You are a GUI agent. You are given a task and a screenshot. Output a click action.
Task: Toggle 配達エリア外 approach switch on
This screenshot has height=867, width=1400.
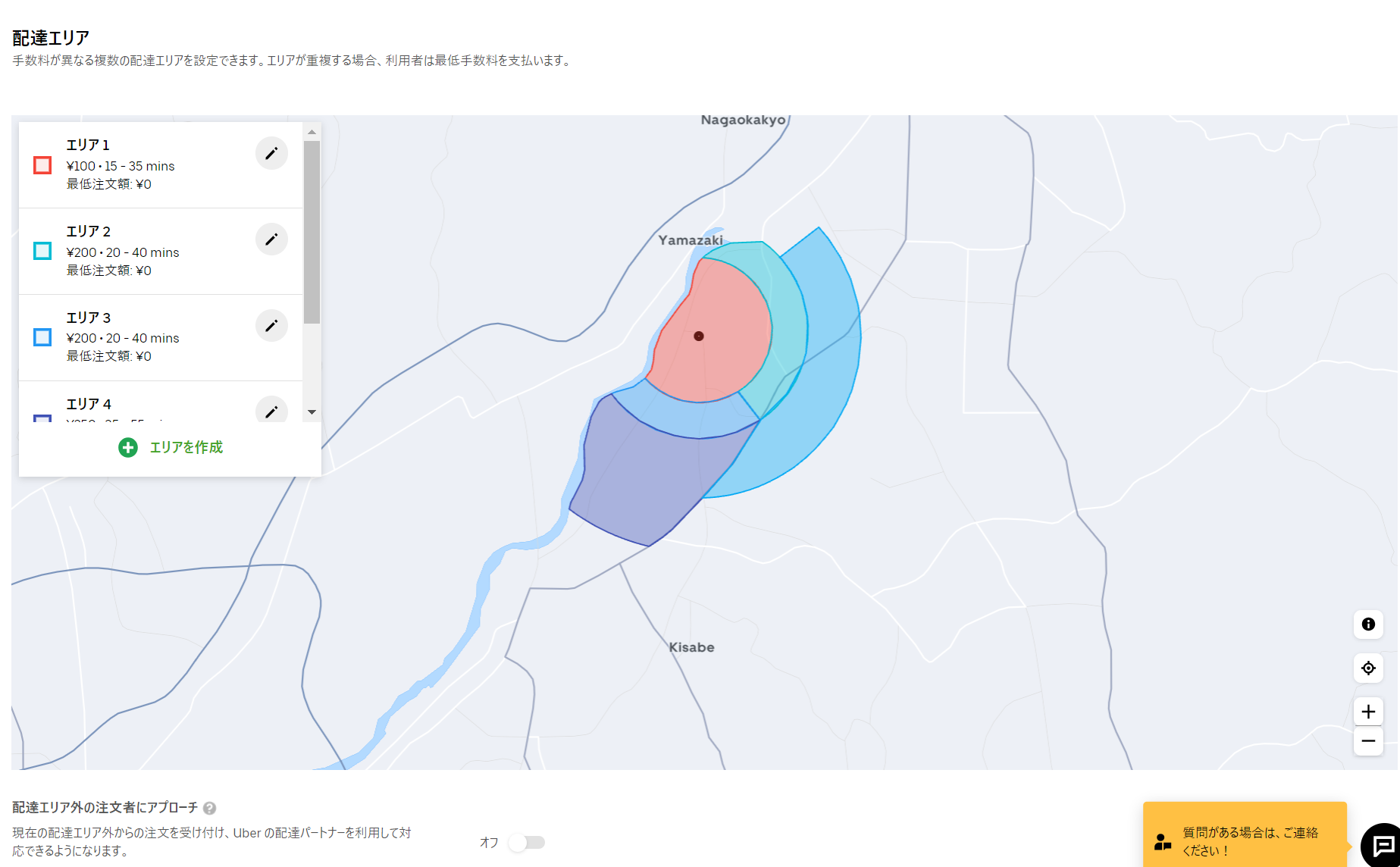tap(527, 843)
